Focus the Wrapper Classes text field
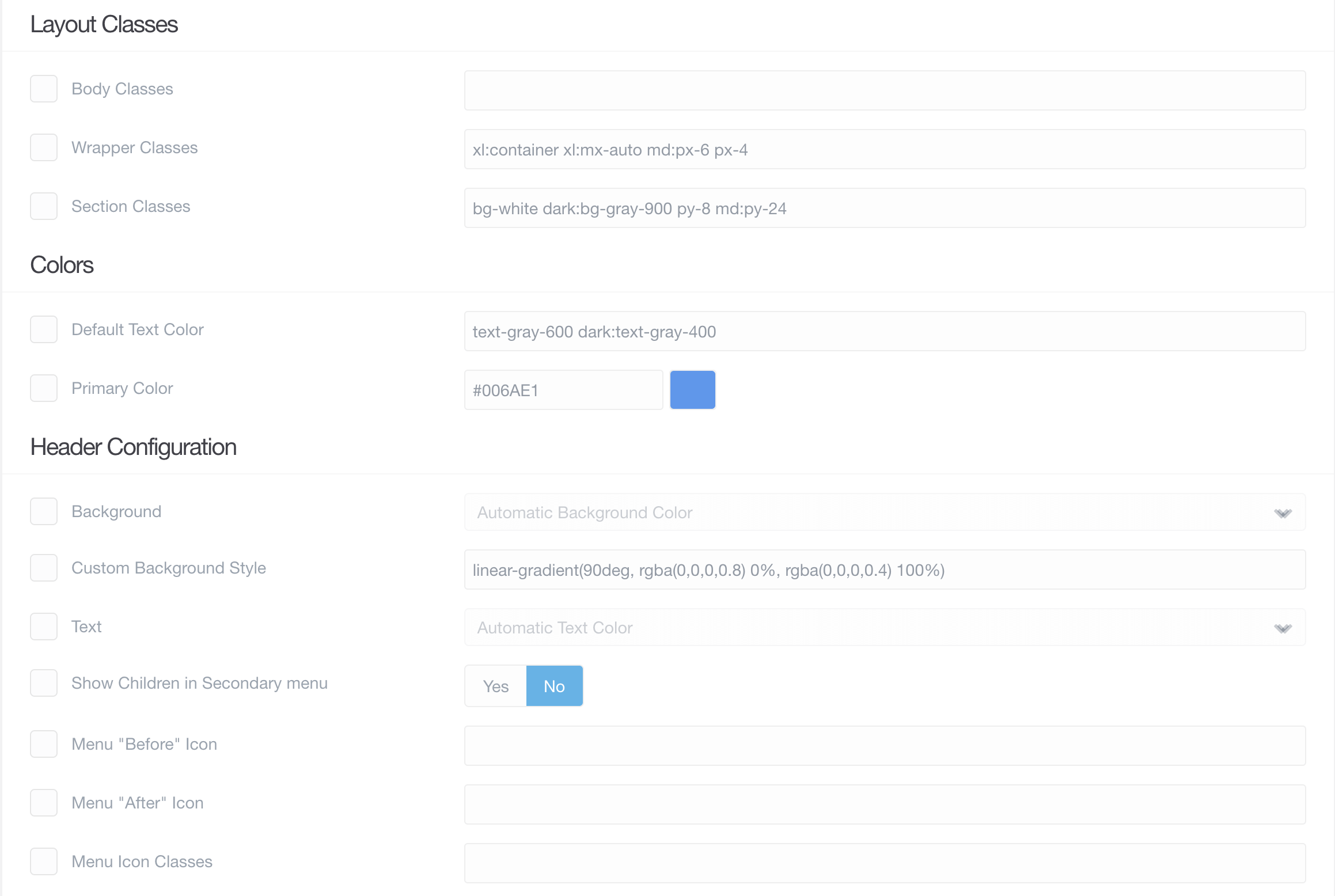The image size is (1335, 896). click(x=885, y=149)
